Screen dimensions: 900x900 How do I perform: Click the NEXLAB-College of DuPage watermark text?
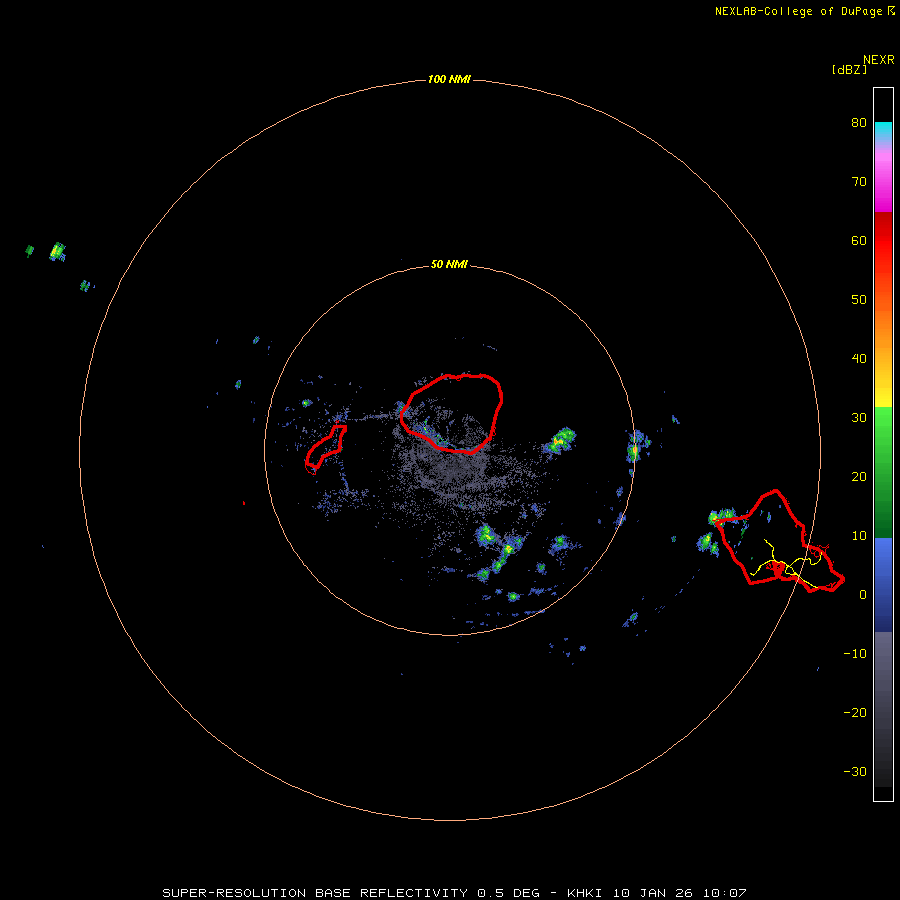(804, 11)
